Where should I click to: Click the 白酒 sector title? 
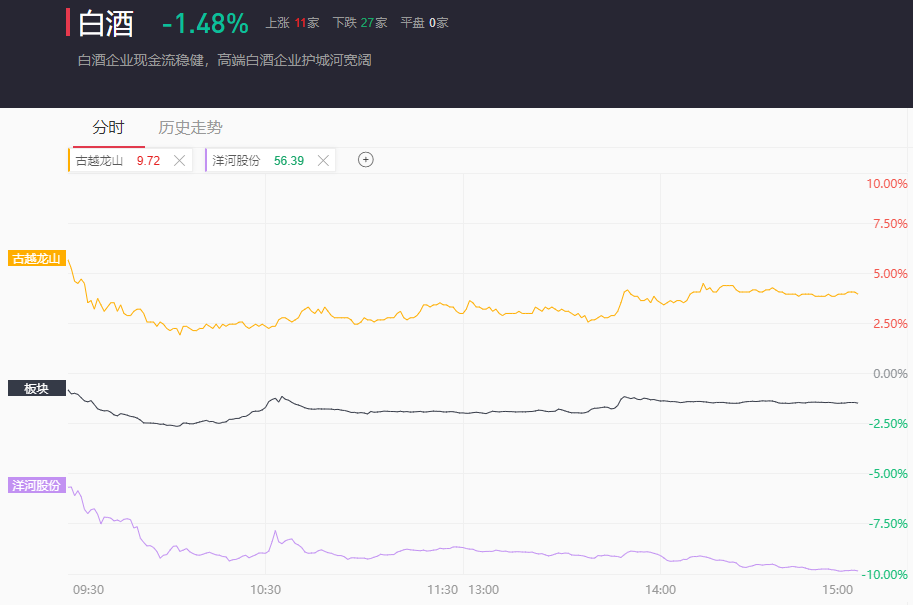[106, 23]
